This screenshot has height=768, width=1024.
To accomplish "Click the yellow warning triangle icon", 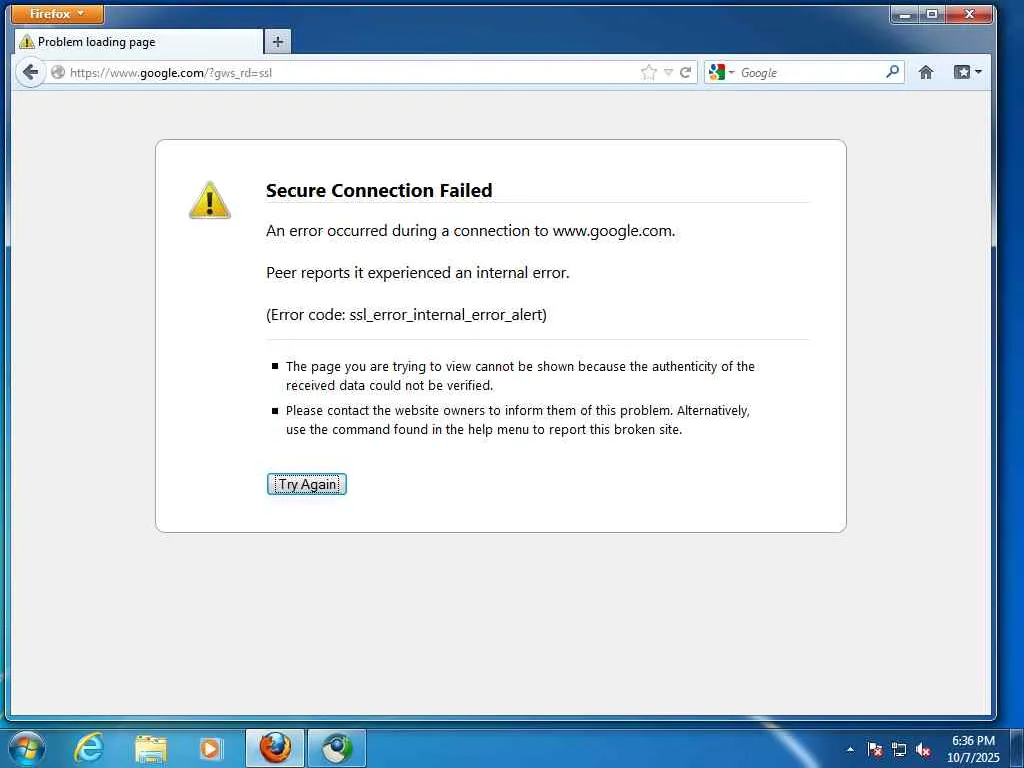I will click(210, 200).
